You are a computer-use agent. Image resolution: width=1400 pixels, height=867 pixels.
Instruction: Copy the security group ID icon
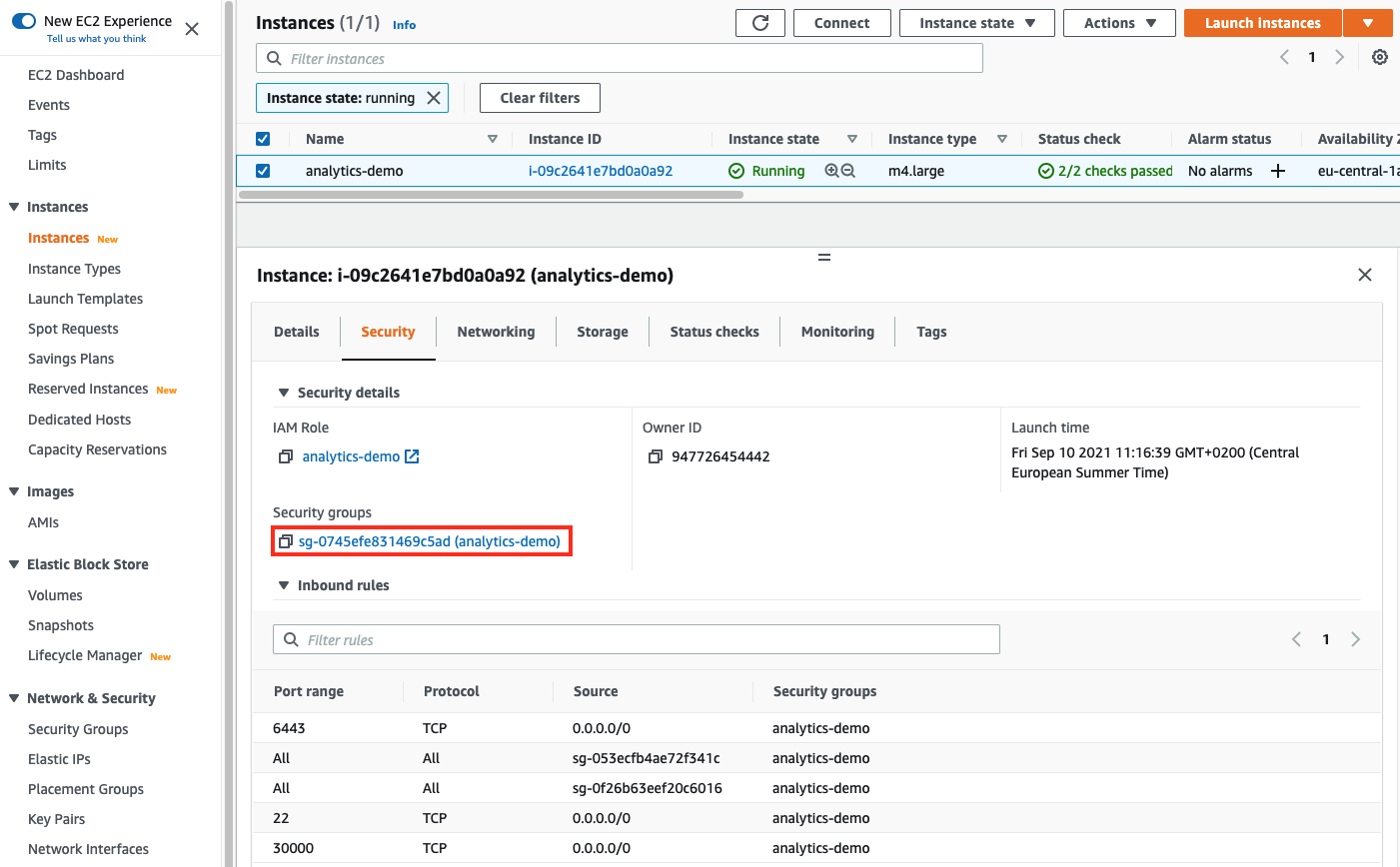point(286,541)
